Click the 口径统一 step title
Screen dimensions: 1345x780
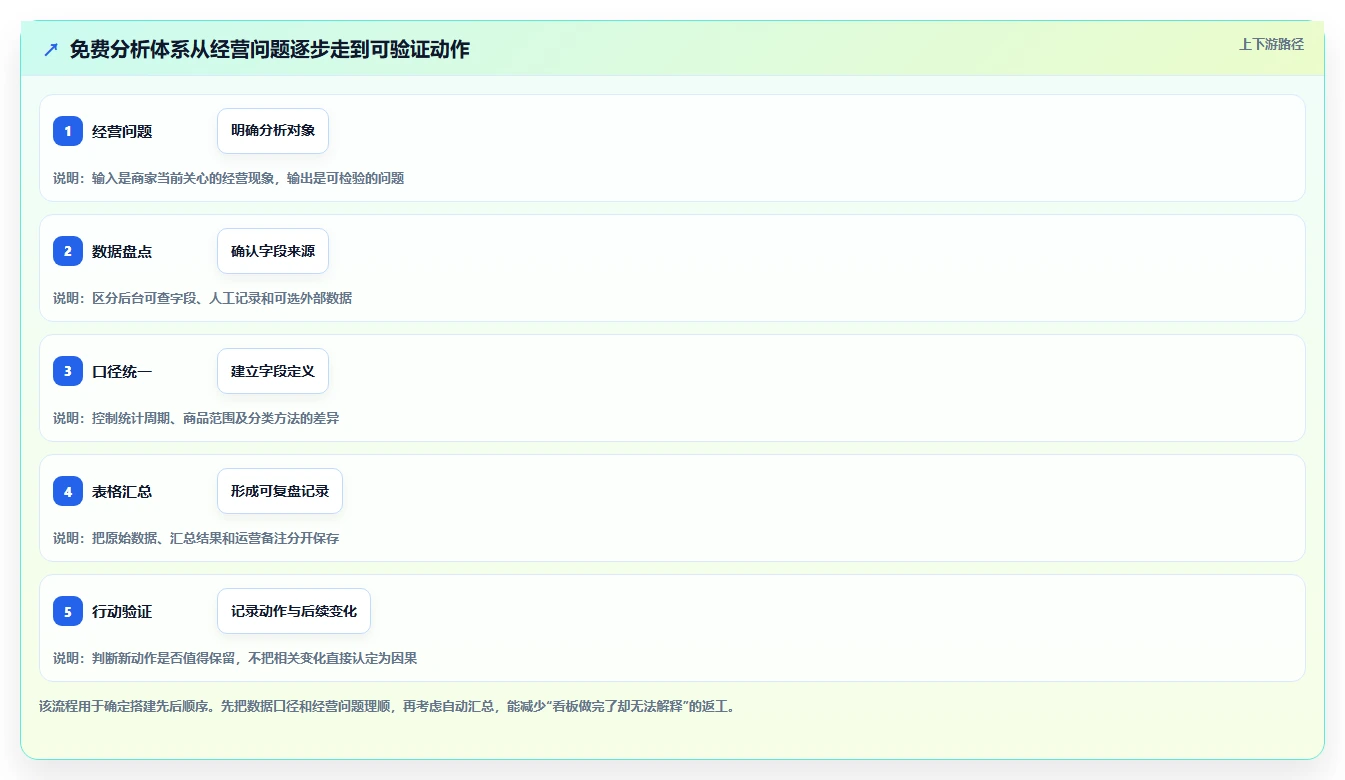(122, 371)
